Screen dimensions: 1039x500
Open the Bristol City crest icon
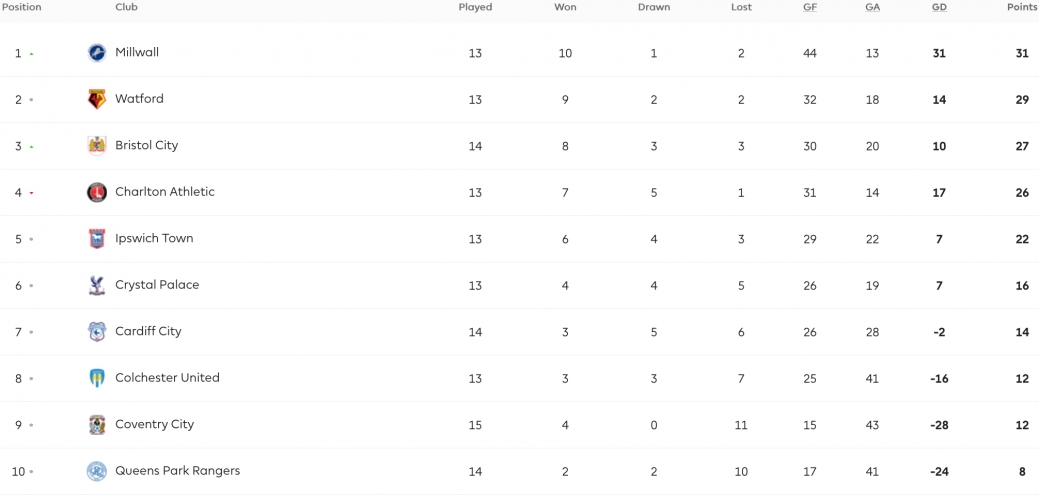tap(97, 146)
